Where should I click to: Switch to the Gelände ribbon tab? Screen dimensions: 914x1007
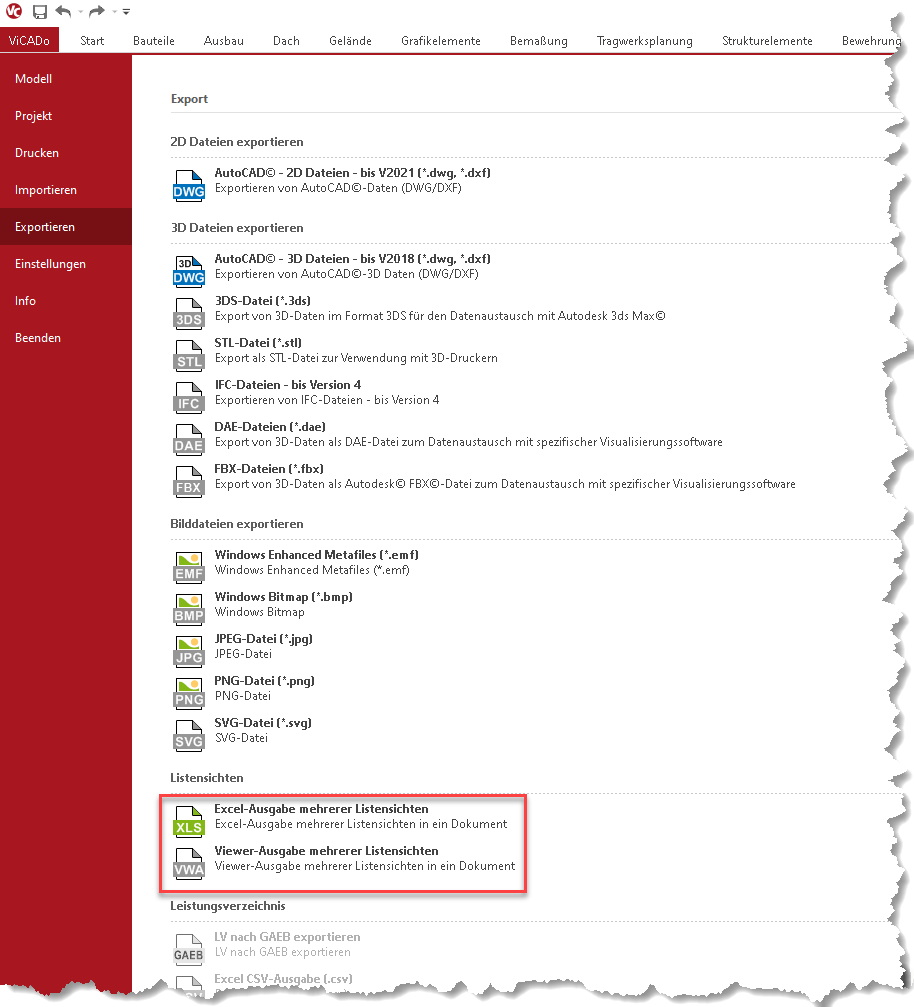pos(350,40)
